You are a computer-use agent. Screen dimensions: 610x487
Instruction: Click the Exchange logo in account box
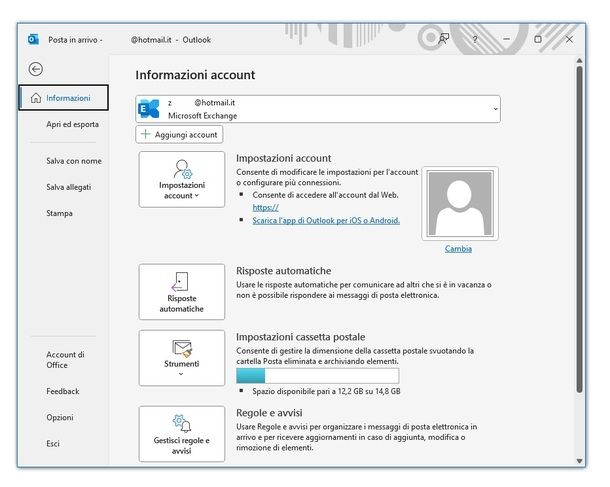pos(149,109)
